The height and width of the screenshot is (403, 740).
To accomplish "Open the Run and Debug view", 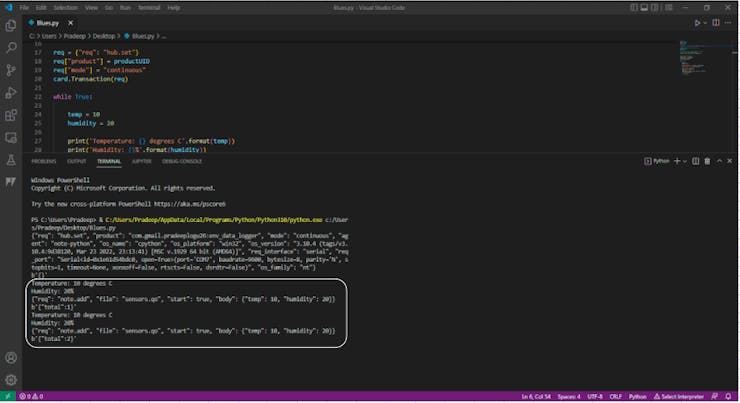I will point(11,93).
